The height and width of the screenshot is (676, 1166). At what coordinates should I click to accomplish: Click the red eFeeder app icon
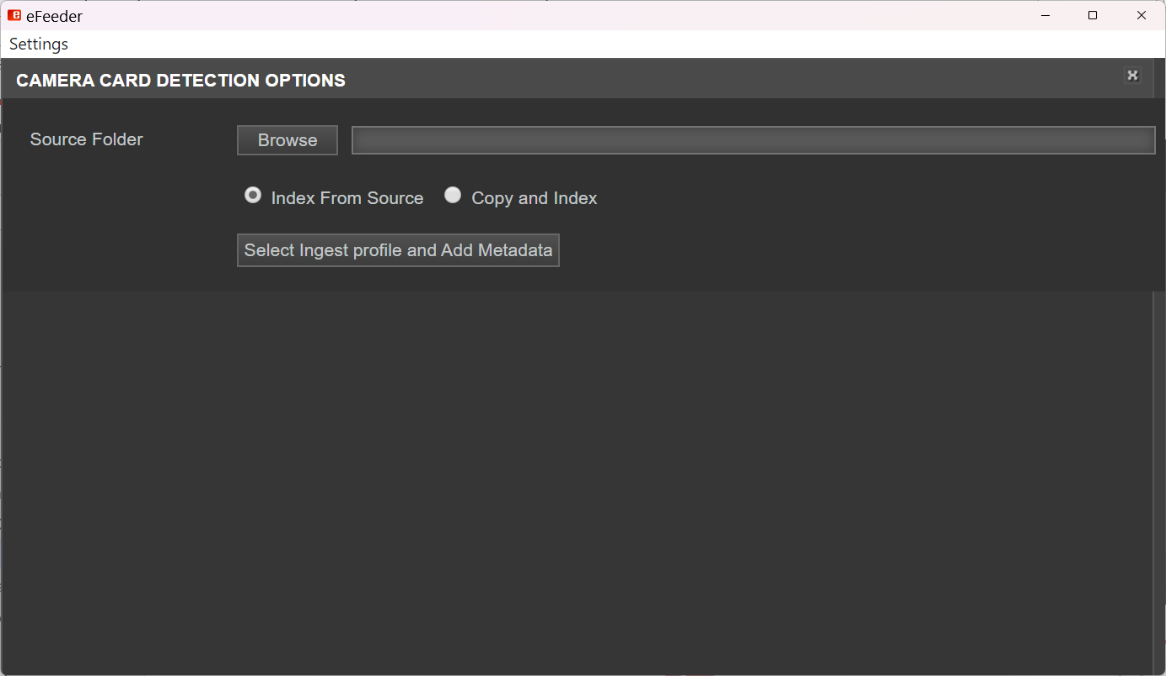[14, 16]
